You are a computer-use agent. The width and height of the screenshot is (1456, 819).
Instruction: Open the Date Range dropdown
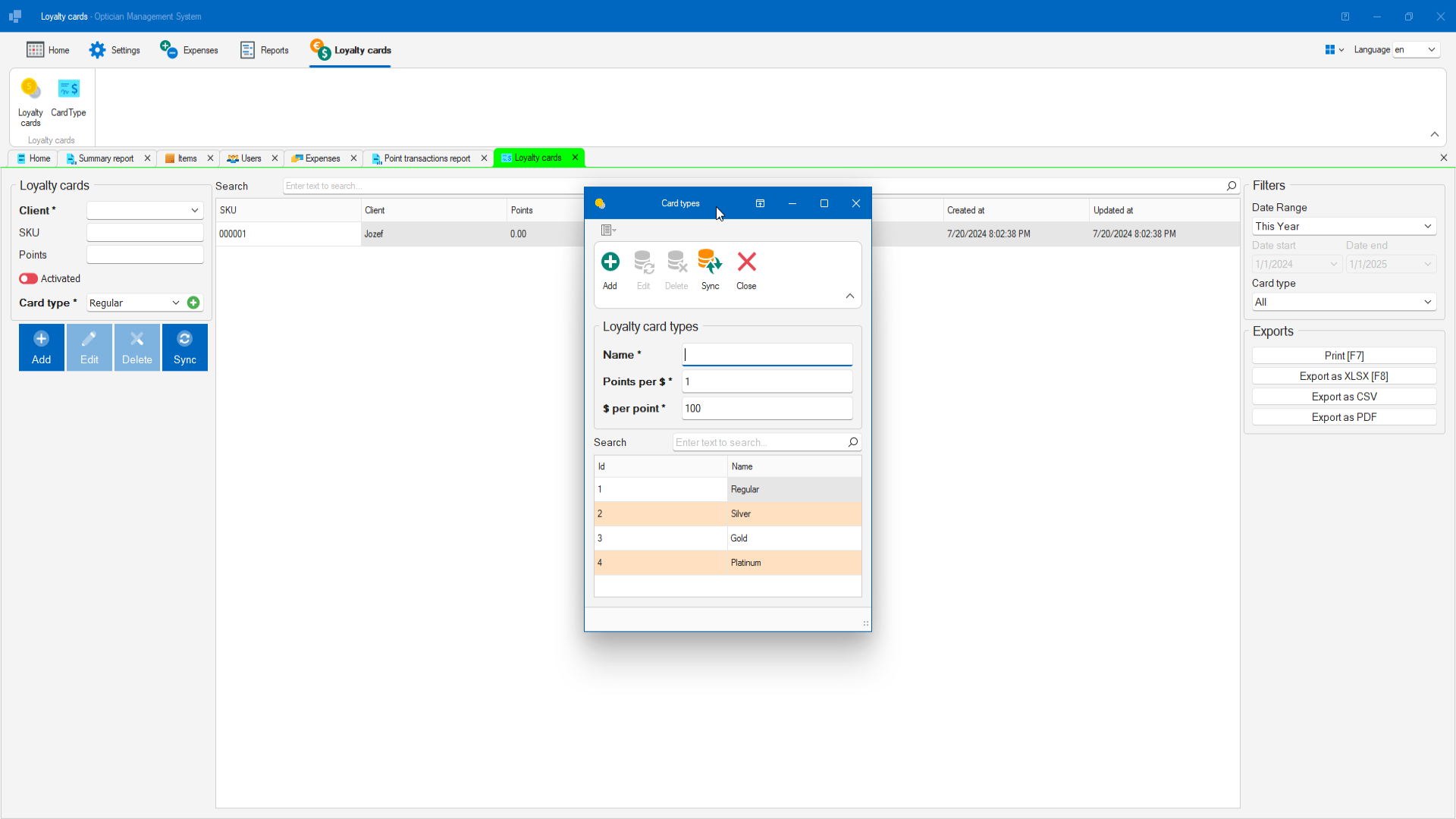(1343, 226)
